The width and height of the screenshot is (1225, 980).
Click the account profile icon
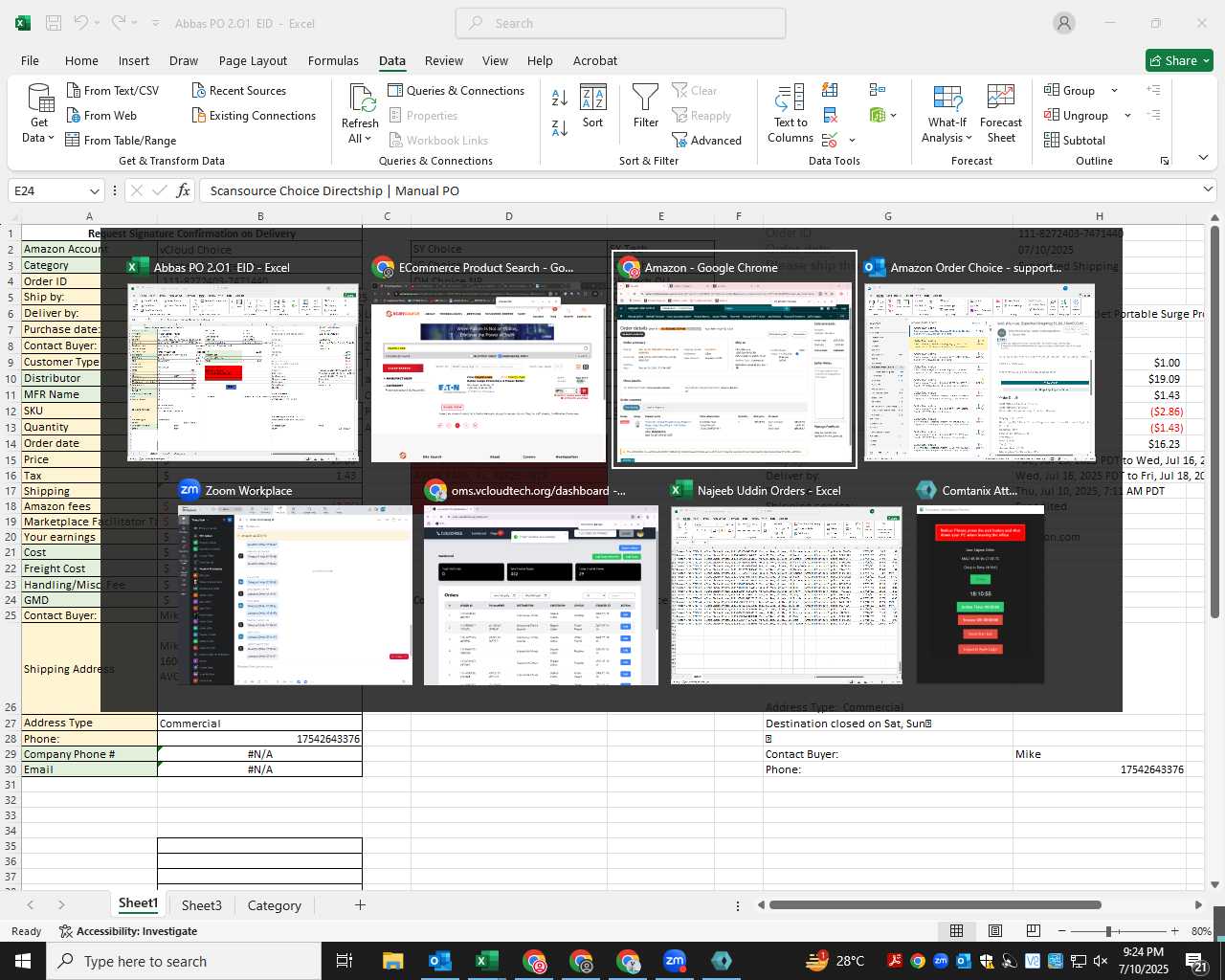[1064, 23]
